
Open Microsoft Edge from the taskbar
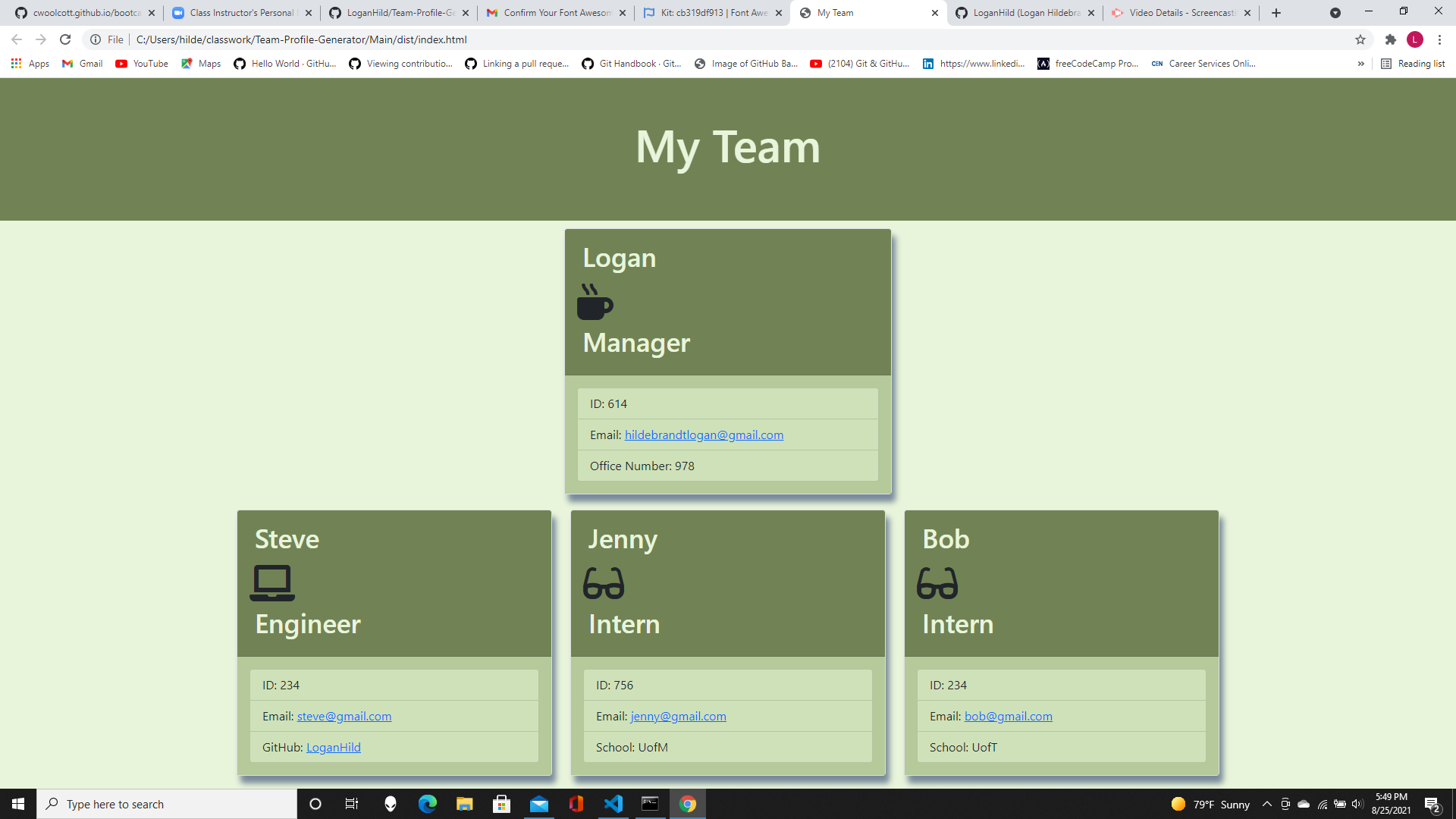(x=428, y=804)
